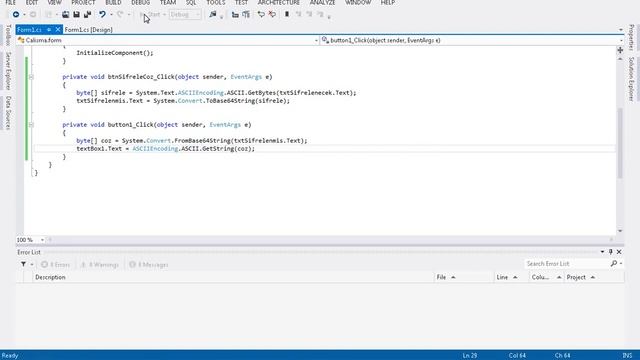Click the editor horizontal scrollbar

tap(331, 240)
